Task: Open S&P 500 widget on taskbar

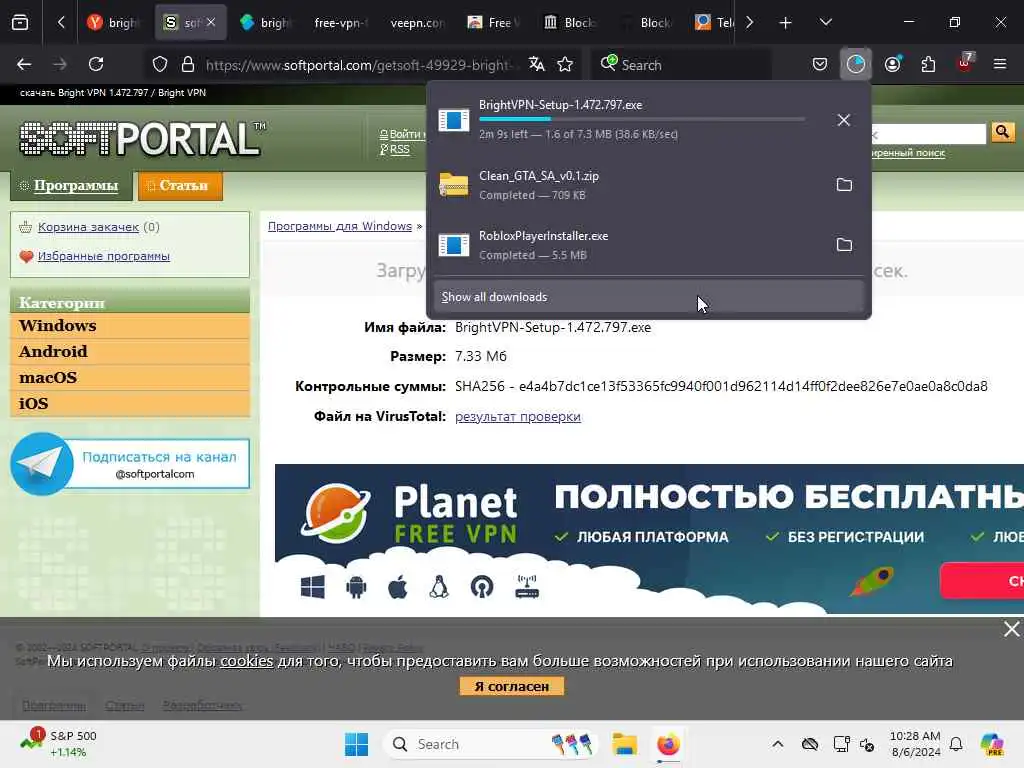Action: (59, 744)
